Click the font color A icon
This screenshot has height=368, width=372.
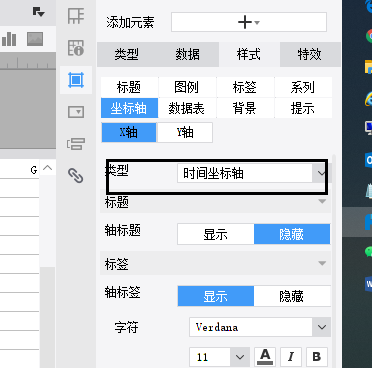265,357
